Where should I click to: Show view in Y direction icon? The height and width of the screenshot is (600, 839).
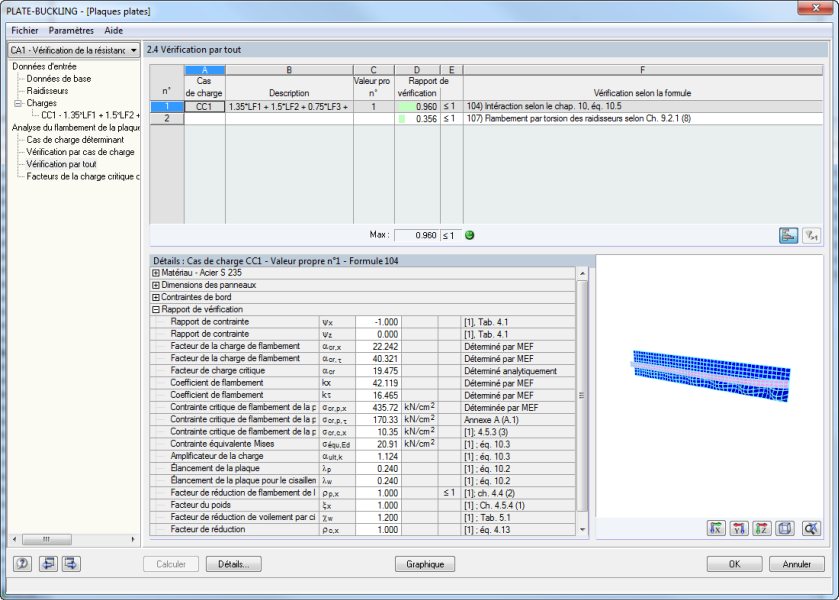[x=739, y=529]
